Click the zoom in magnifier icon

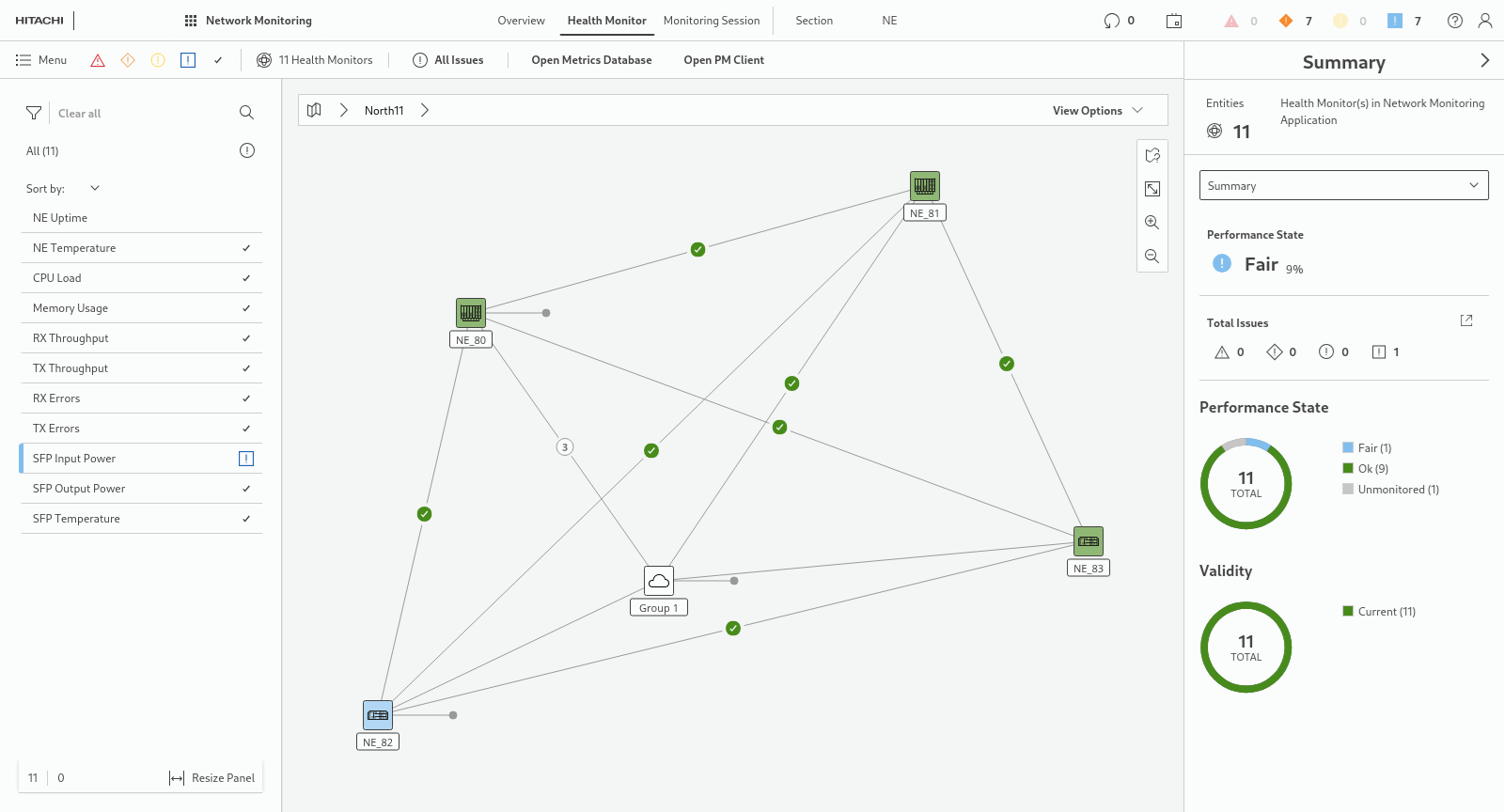pyautogui.click(x=1151, y=223)
